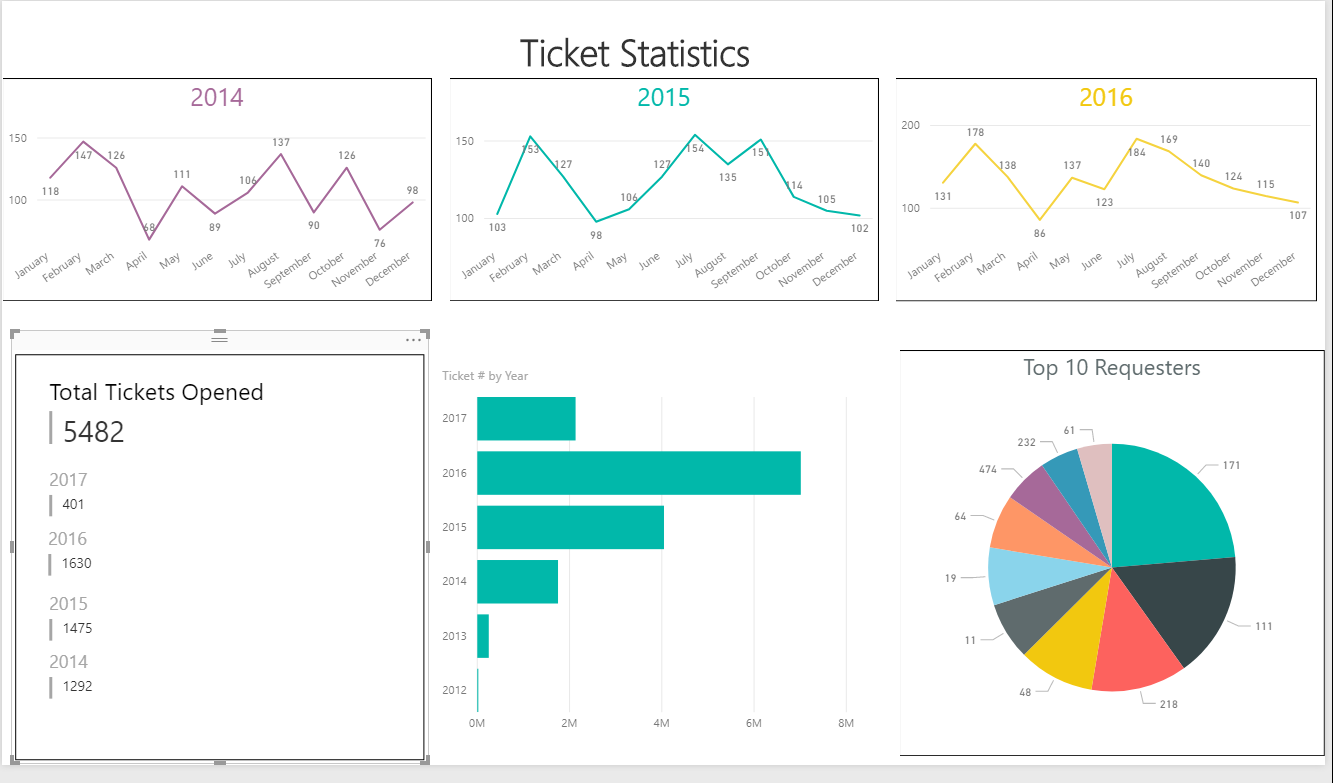This screenshot has height=783, width=1333.
Task: Click the Total Tickets Opened value 5482
Action: (x=94, y=431)
